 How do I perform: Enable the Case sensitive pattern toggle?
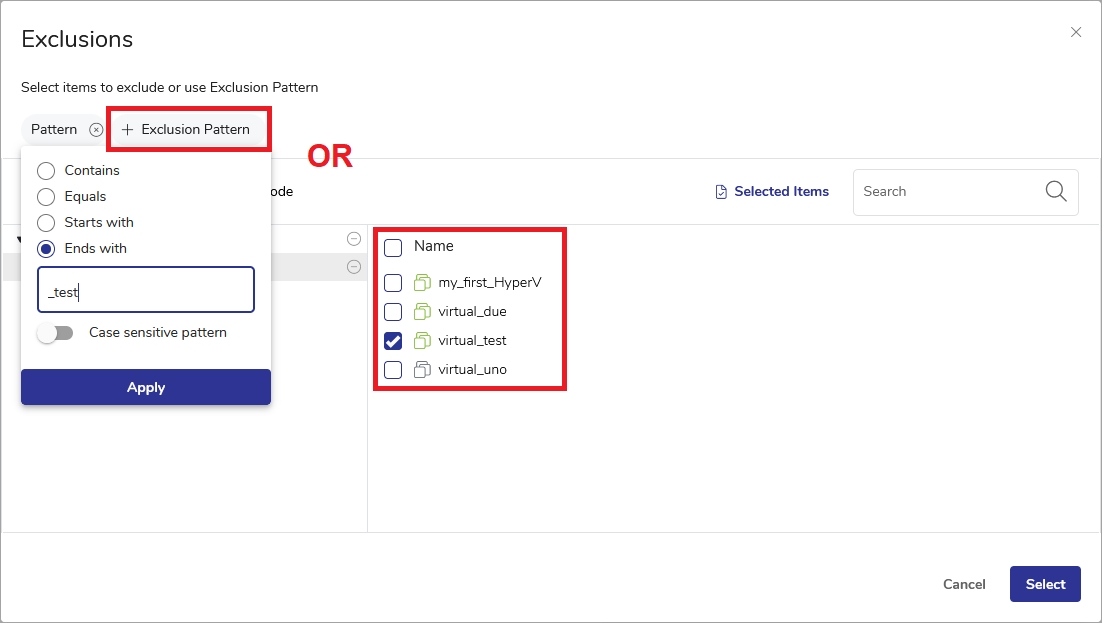[55, 333]
